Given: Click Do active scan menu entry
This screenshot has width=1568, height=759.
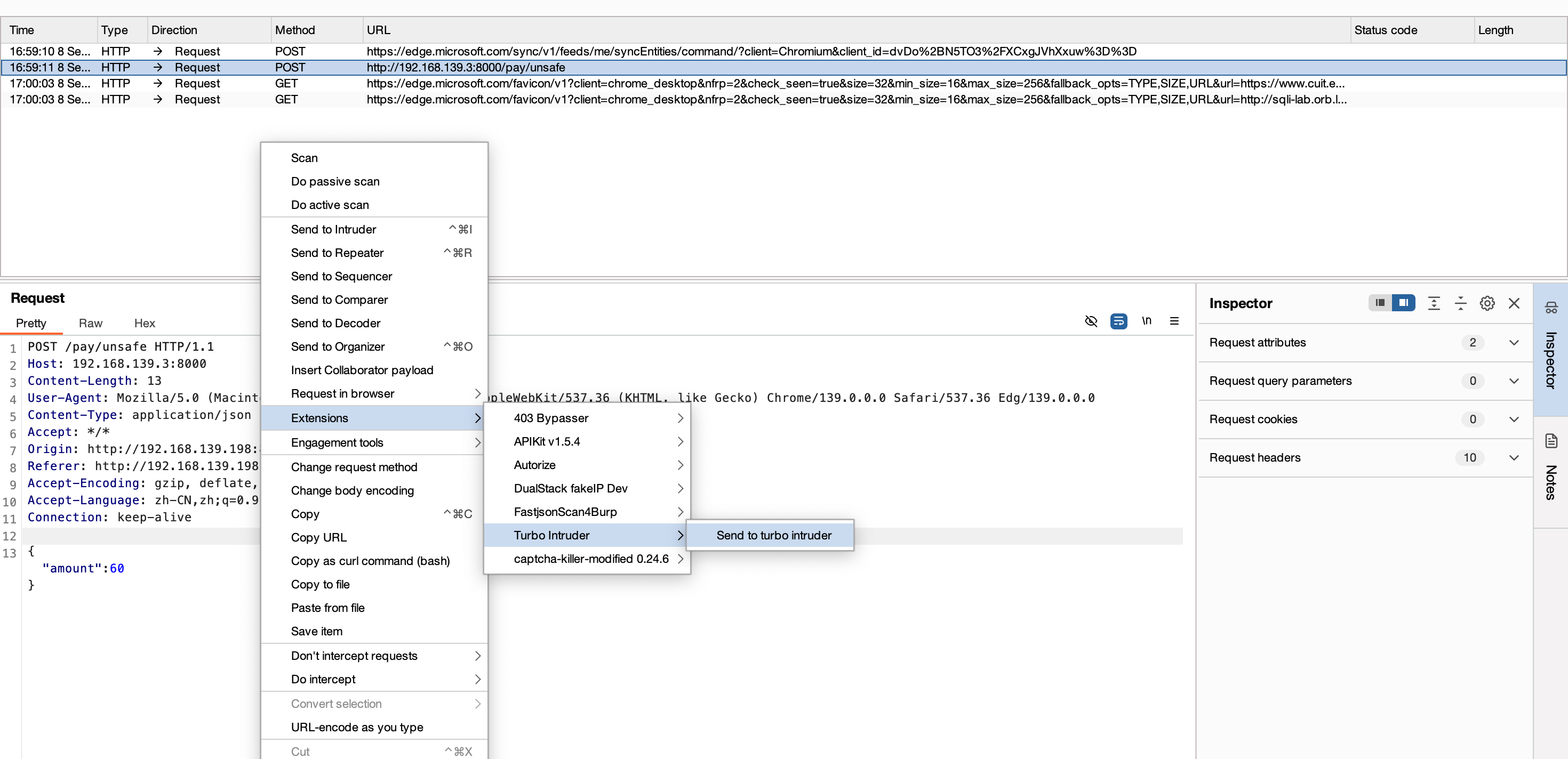Looking at the screenshot, I should tap(374, 205).
